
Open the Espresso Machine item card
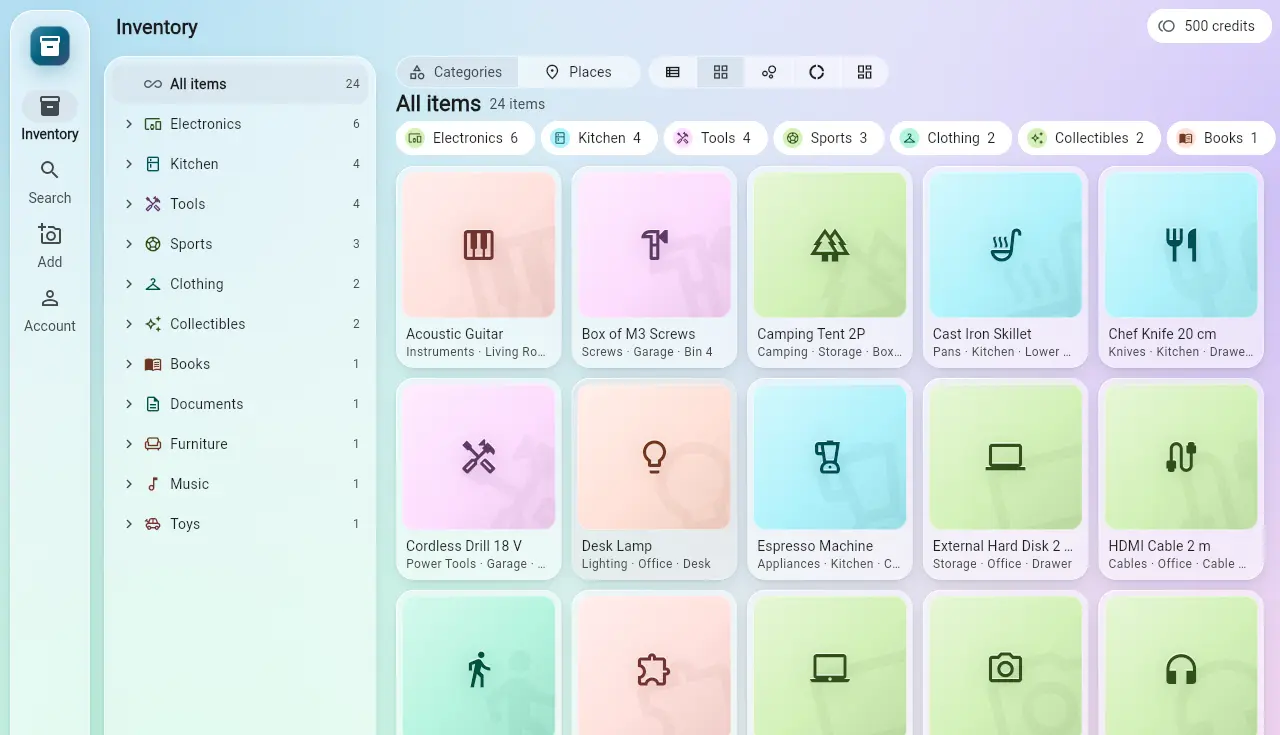[830, 479]
